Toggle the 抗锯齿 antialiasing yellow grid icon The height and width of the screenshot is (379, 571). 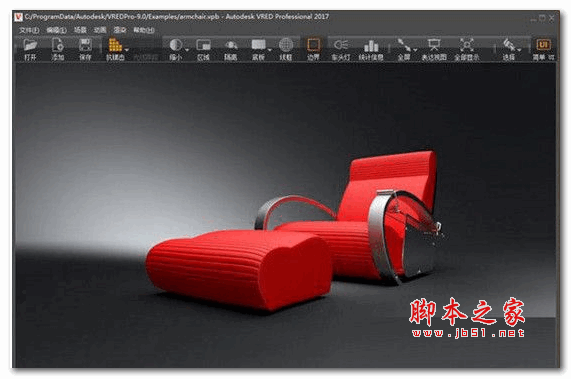[115, 45]
